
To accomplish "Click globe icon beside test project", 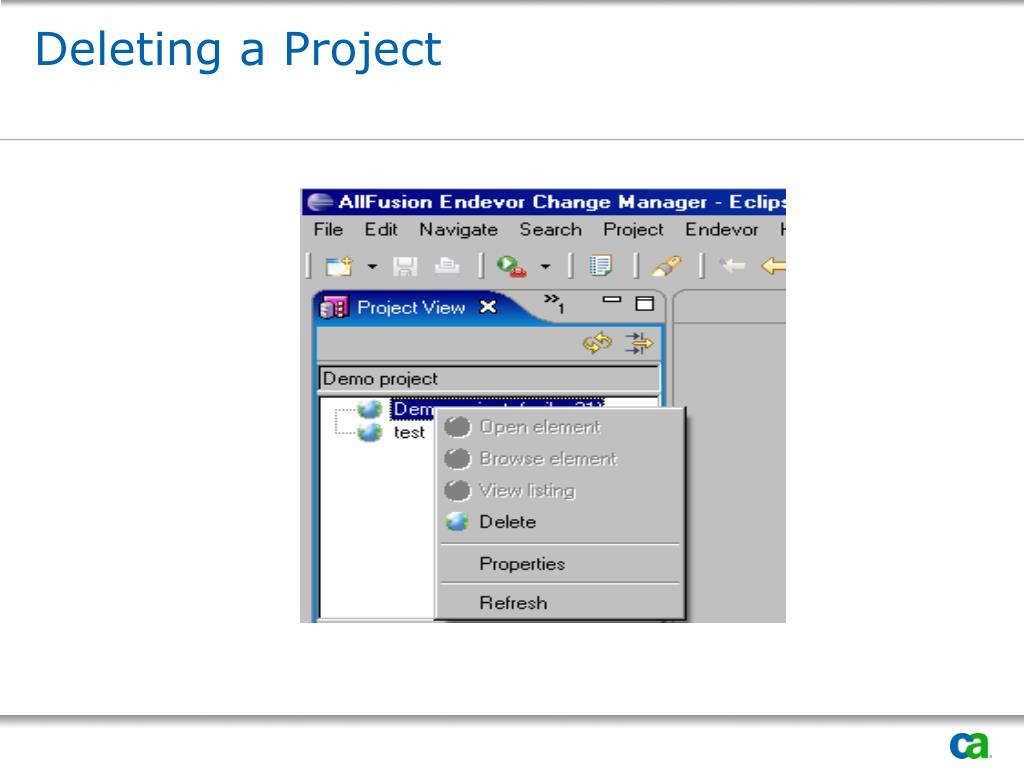I will 370,432.
